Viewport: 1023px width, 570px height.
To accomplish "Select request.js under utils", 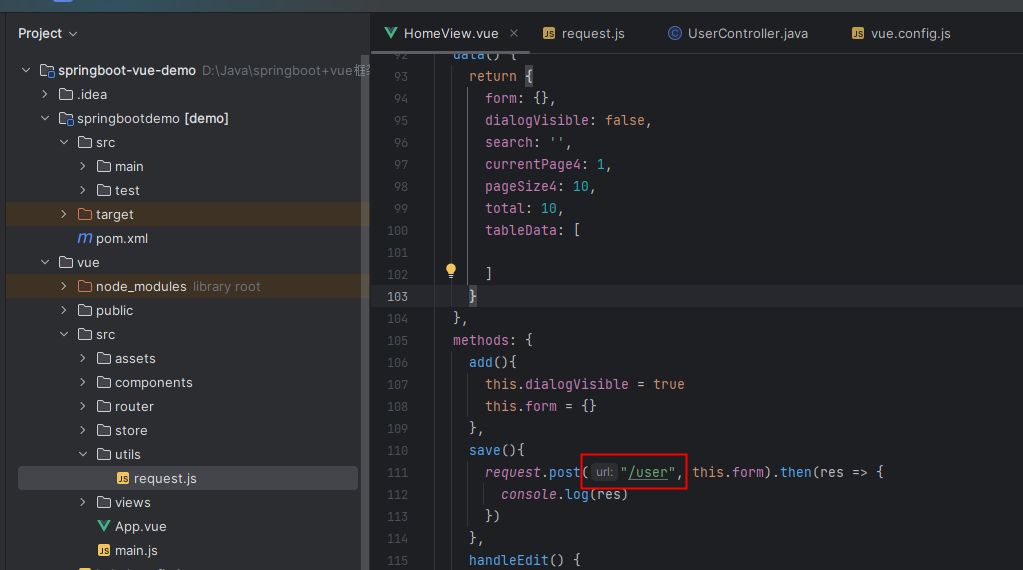I will (188, 478).
